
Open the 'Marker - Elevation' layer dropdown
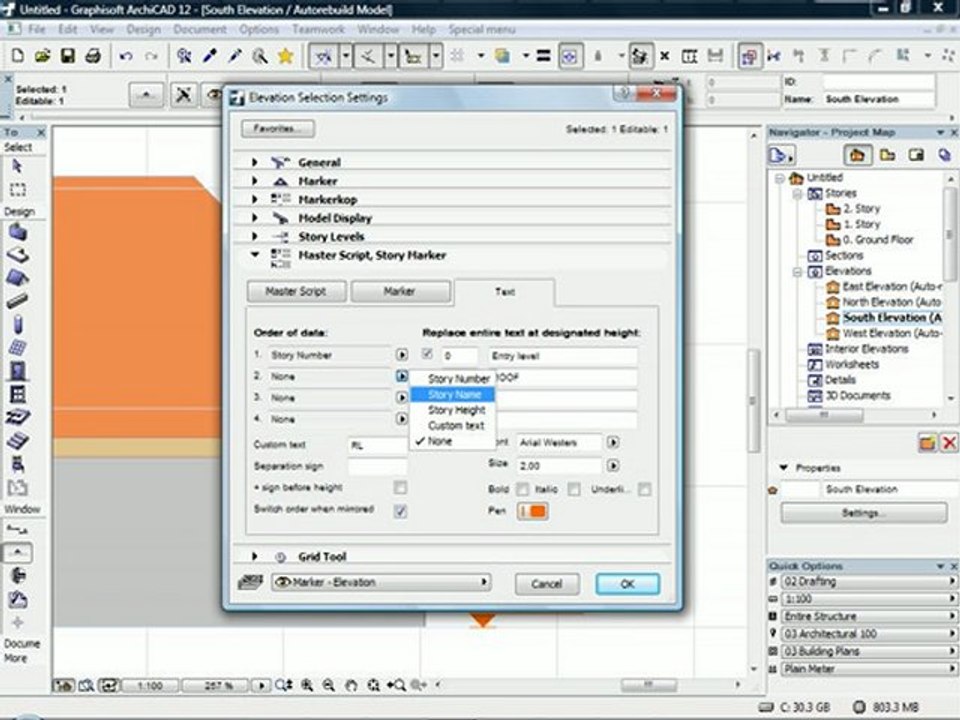(x=380, y=582)
